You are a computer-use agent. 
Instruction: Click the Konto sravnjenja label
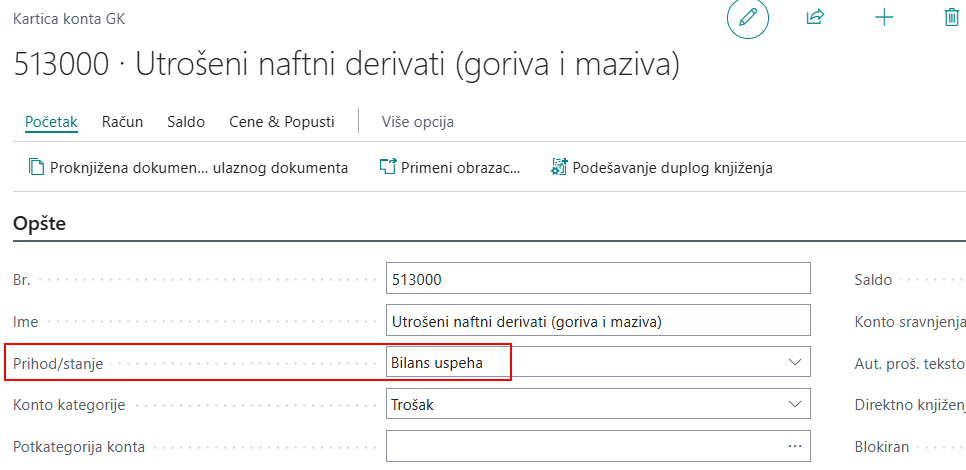[909, 322]
